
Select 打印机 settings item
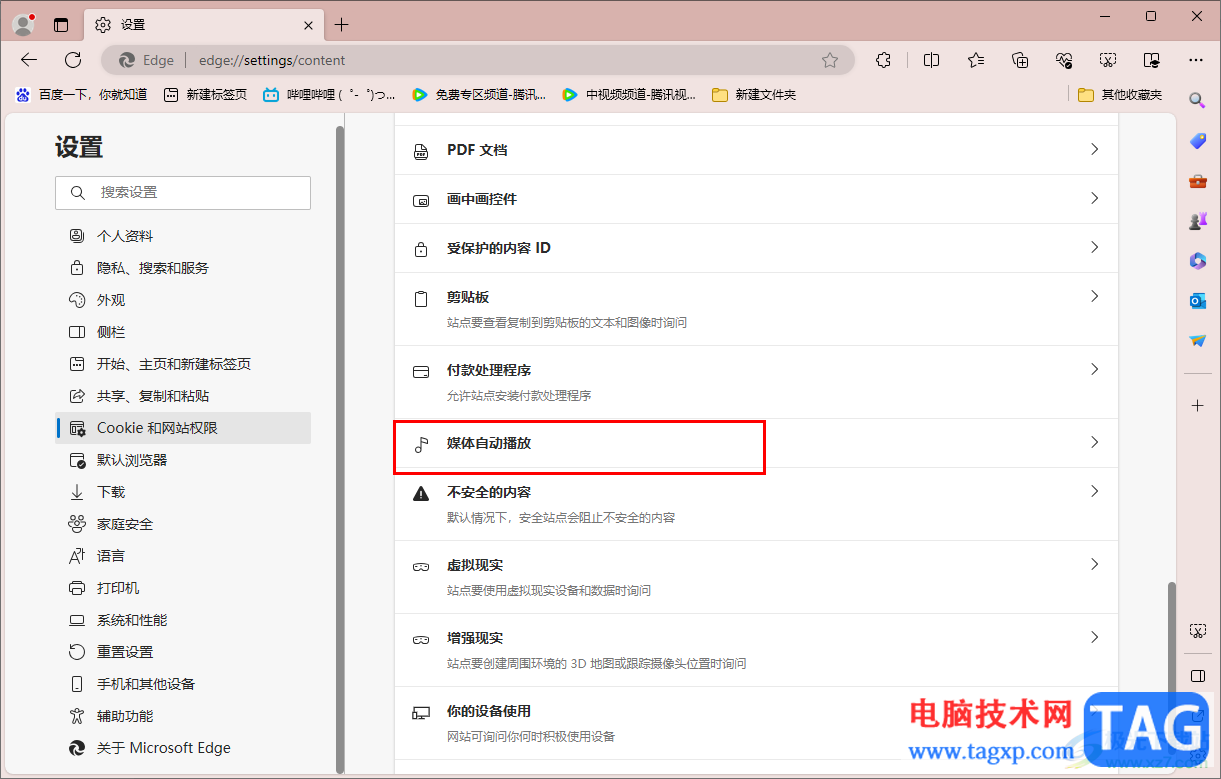tap(183, 588)
